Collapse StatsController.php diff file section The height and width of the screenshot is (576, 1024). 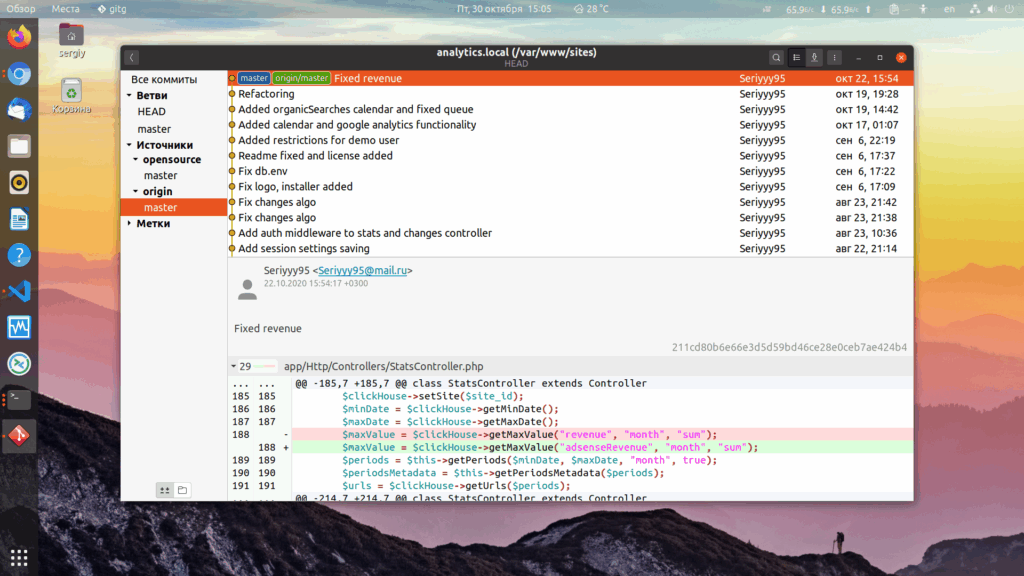click(x=233, y=366)
